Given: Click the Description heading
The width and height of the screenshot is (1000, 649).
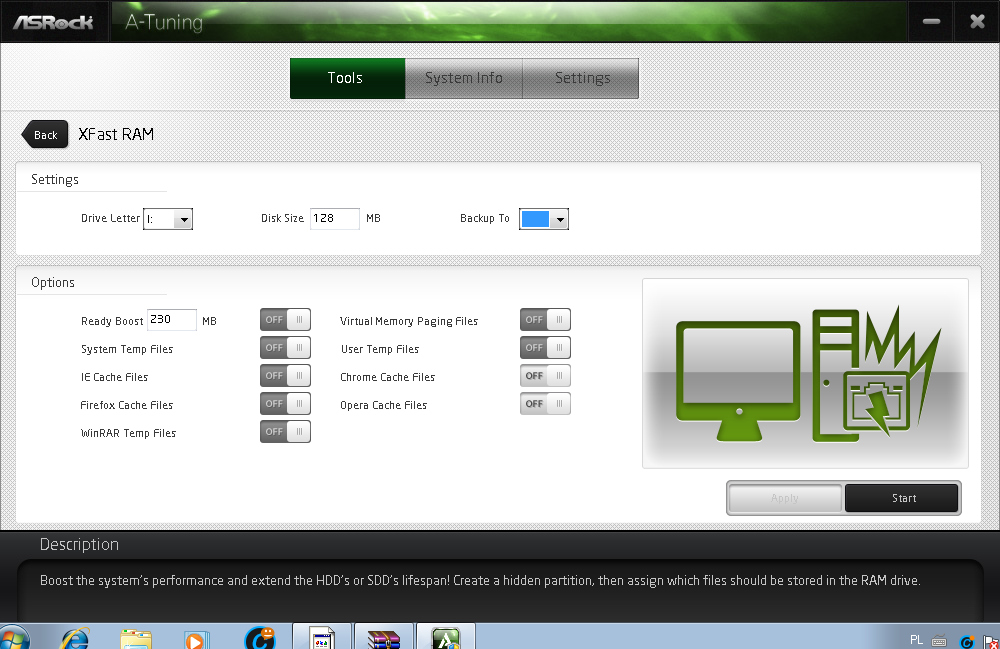Looking at the screenshot, I should tap(79, 544).
